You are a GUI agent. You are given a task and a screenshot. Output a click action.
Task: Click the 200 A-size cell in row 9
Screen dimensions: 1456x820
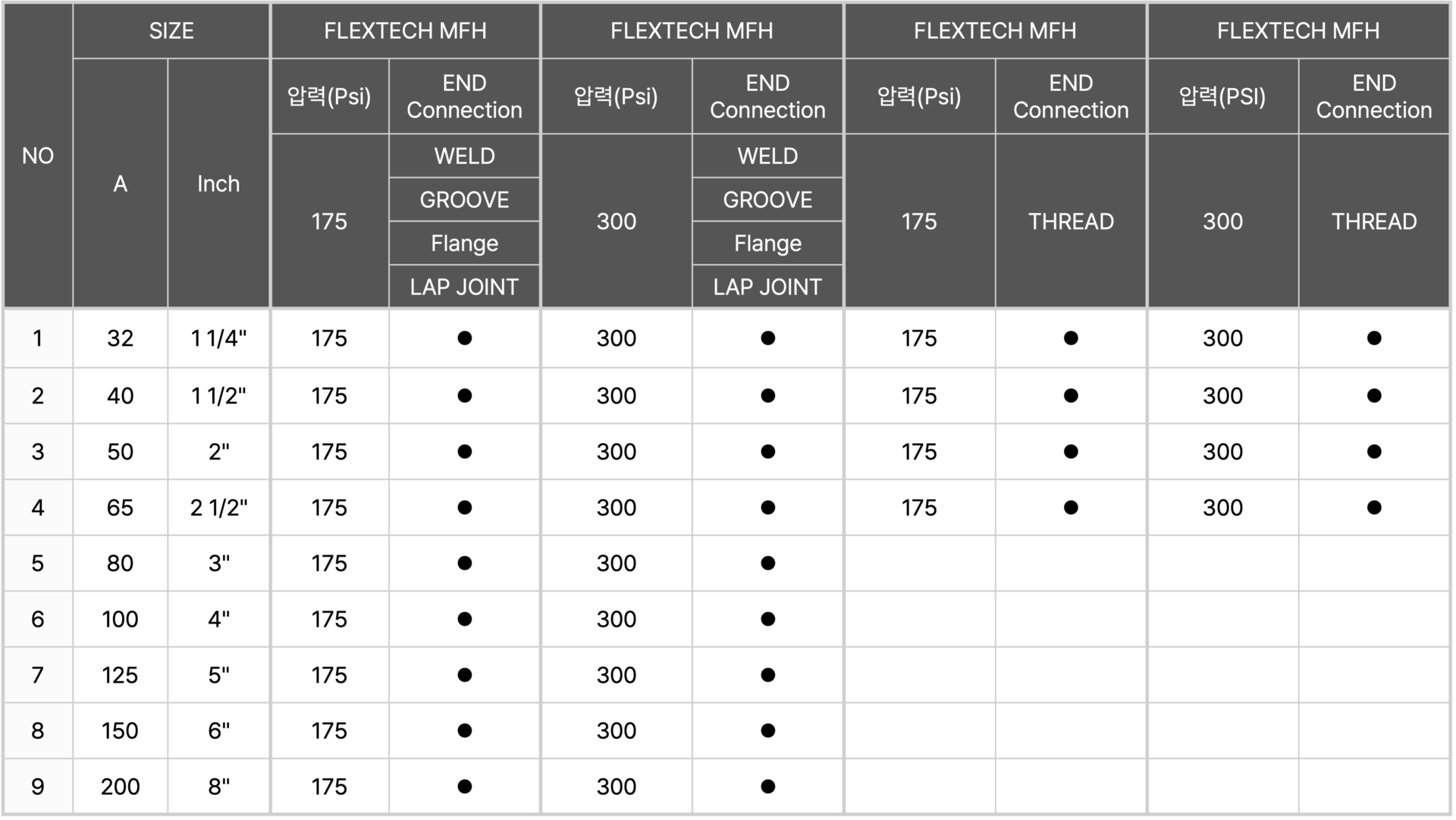[x=120, y=787]
